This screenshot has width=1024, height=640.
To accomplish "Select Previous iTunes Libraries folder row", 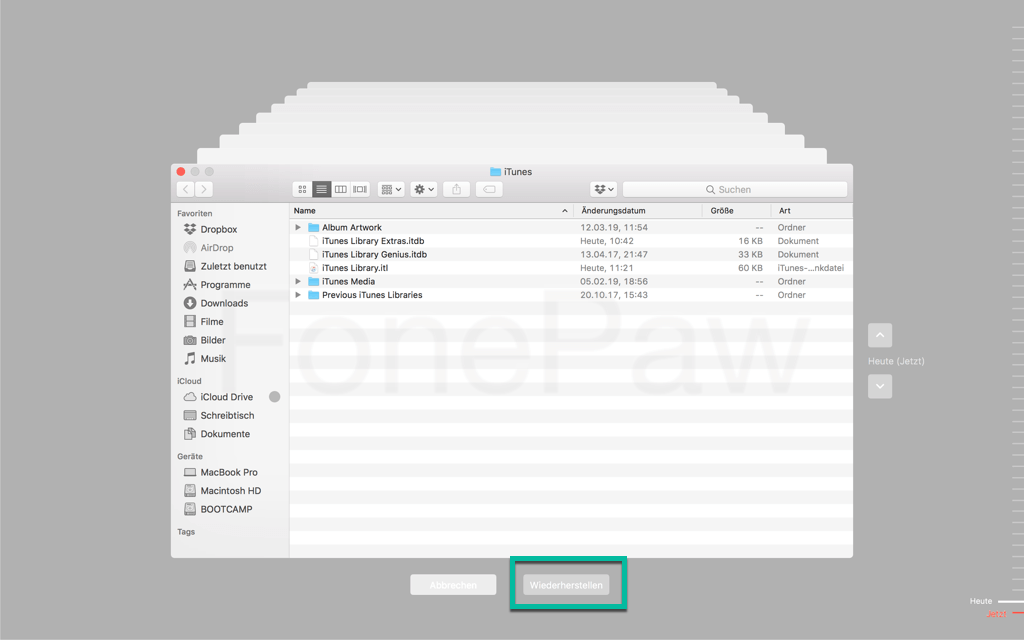I will point(571,295).
